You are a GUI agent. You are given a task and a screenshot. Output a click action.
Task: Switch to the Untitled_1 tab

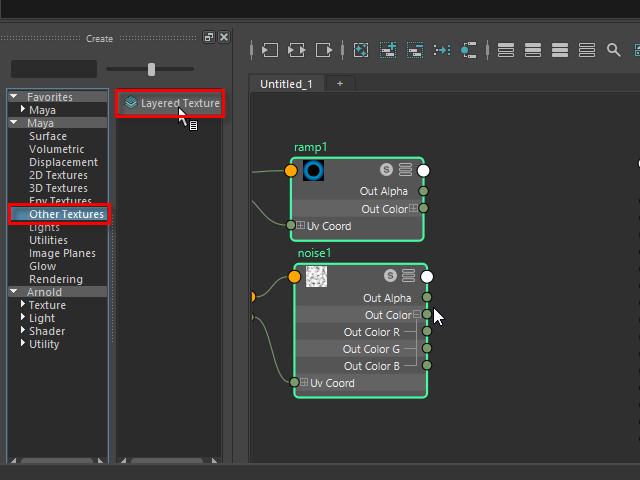(286, 84)
